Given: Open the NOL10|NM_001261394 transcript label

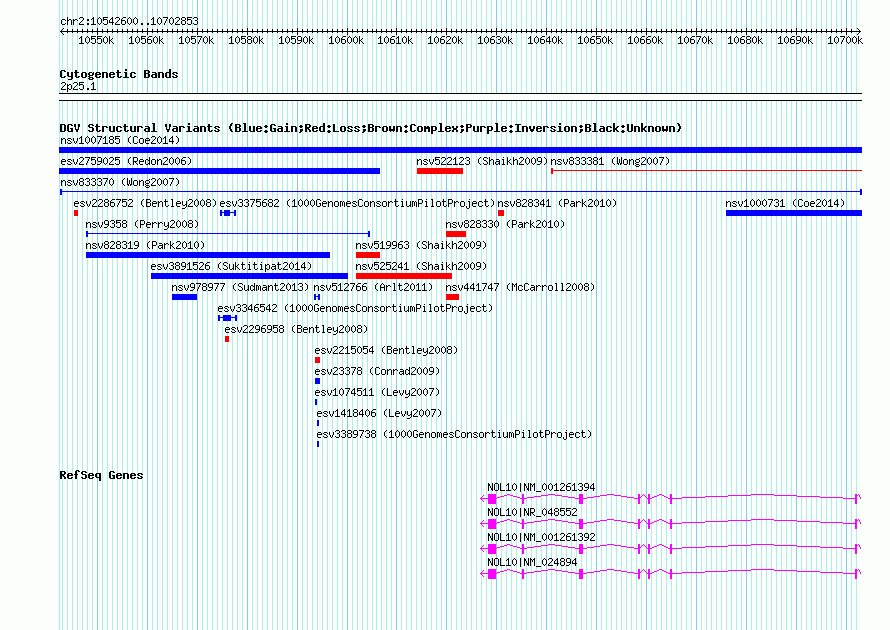Looking at the screenshot, I should pos(541,487).
